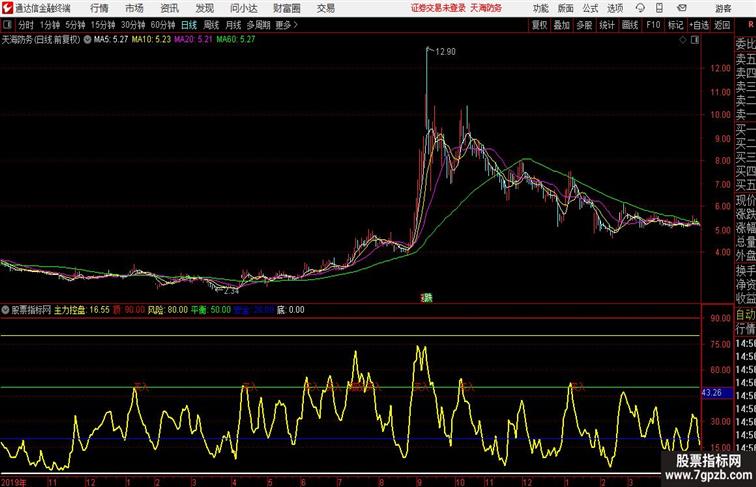
Task: Click the 标记 mark button
Action: 675,25
